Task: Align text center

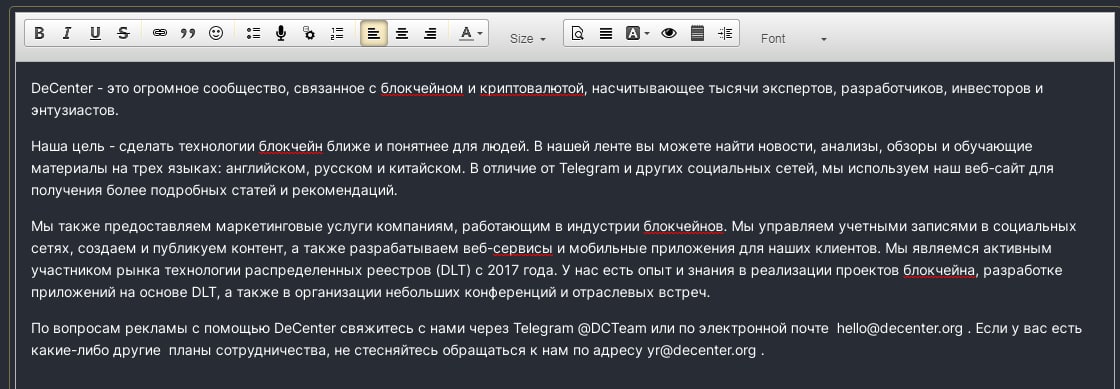Action: click(x=402, y=34)
